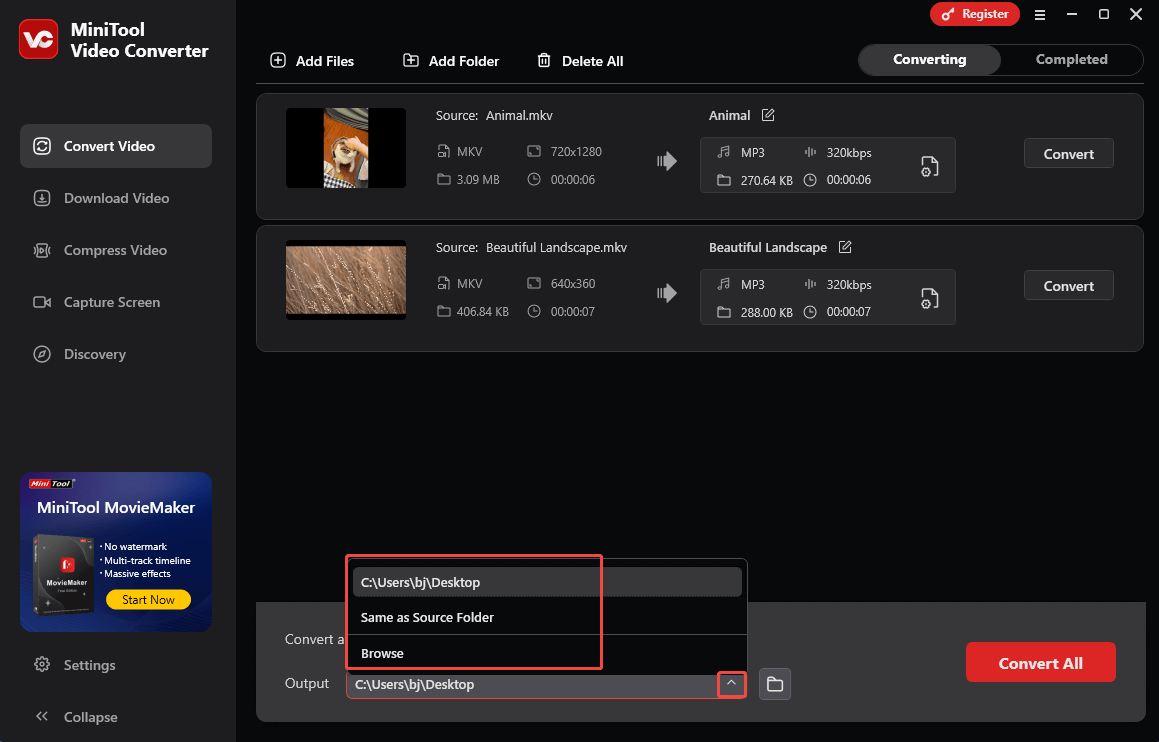Click the MiniTool Video Converter logo icon
Viewport: 1159px width, 742px height.
click(x=38, y=39)
